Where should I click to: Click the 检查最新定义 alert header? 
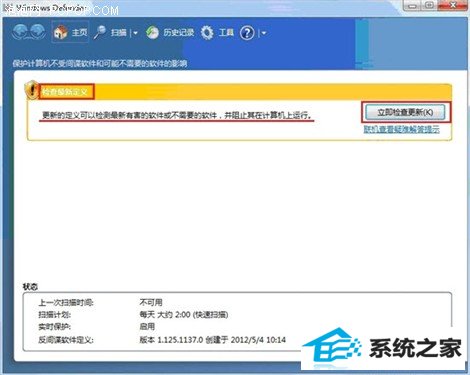point(65,92)
